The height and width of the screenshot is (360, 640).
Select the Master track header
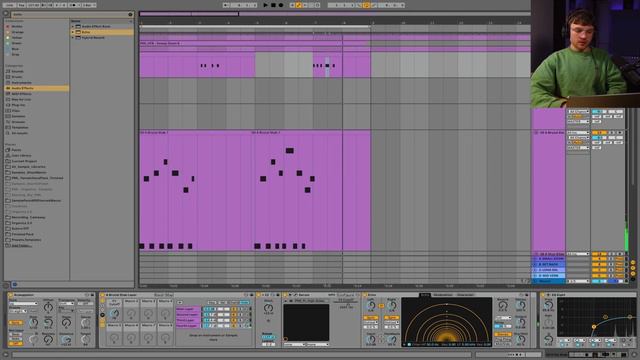(549, 281)
